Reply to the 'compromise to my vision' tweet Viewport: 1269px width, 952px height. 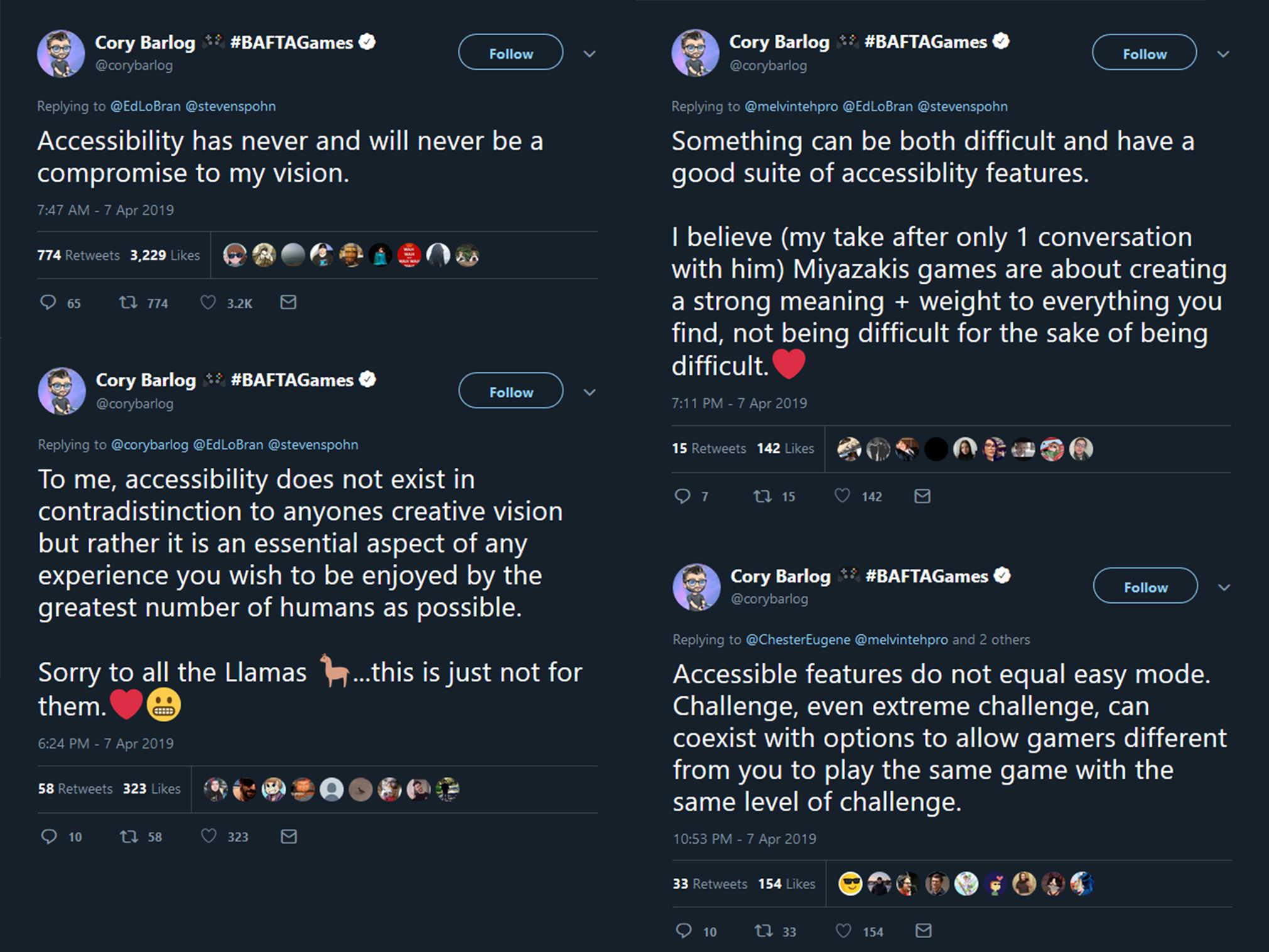coord(48,303)
